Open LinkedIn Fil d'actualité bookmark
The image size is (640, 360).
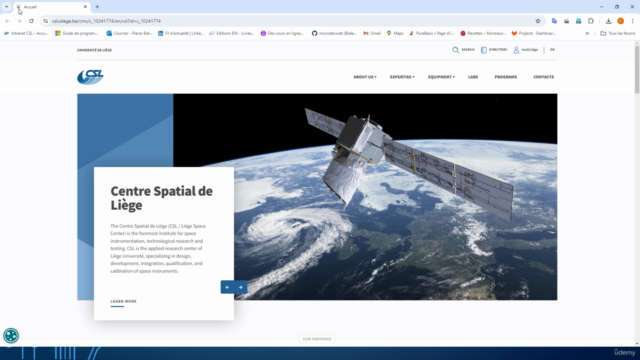[181, 33]
